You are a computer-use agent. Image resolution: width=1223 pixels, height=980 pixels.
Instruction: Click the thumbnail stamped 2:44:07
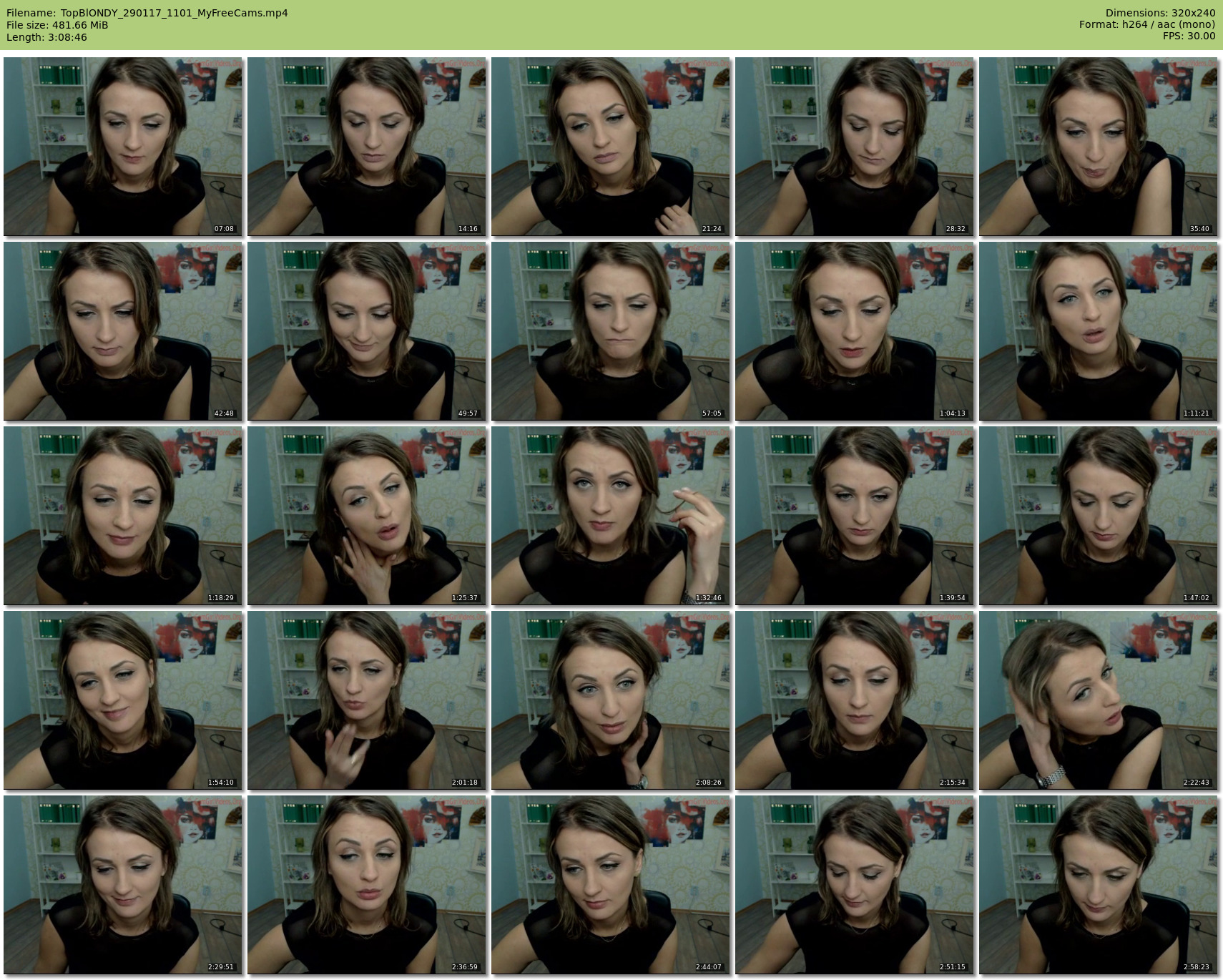[611, 885]
